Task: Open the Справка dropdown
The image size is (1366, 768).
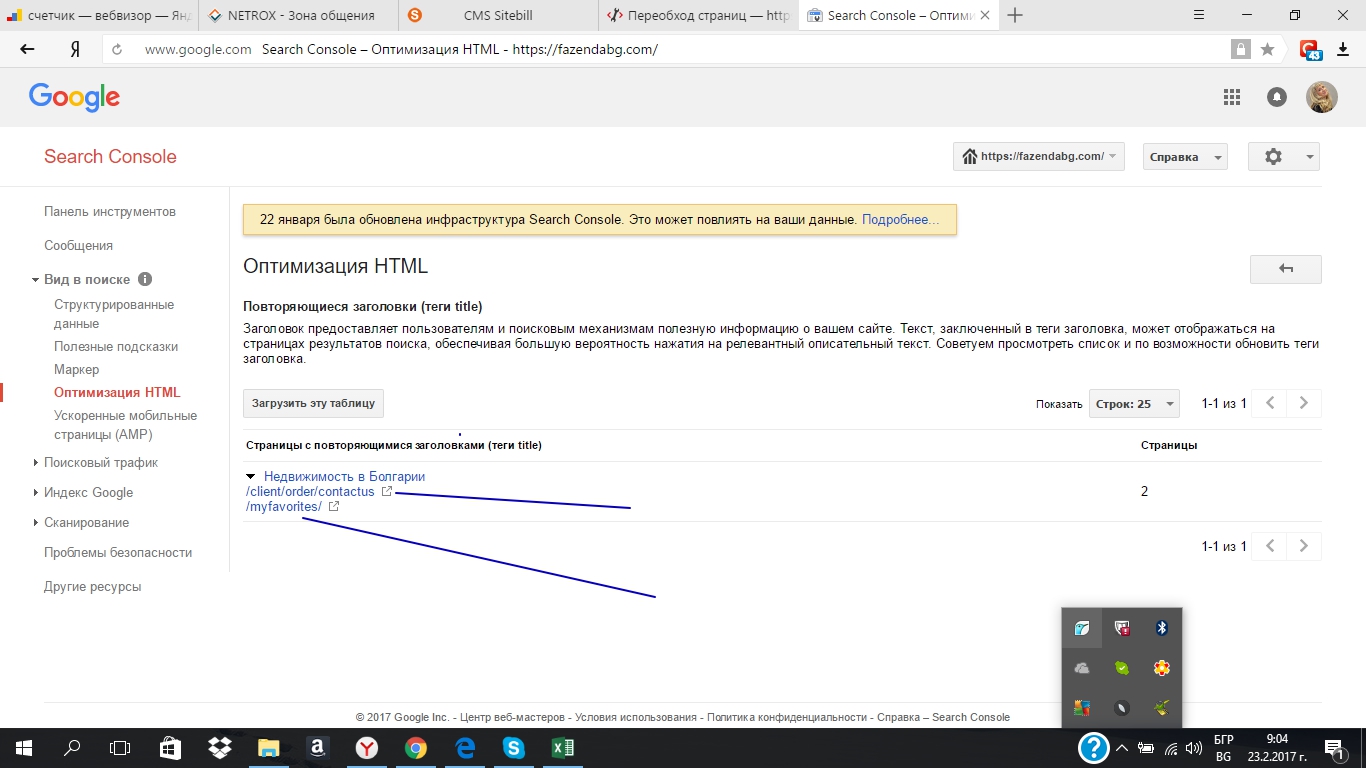Action: (x=1185, y=157)
